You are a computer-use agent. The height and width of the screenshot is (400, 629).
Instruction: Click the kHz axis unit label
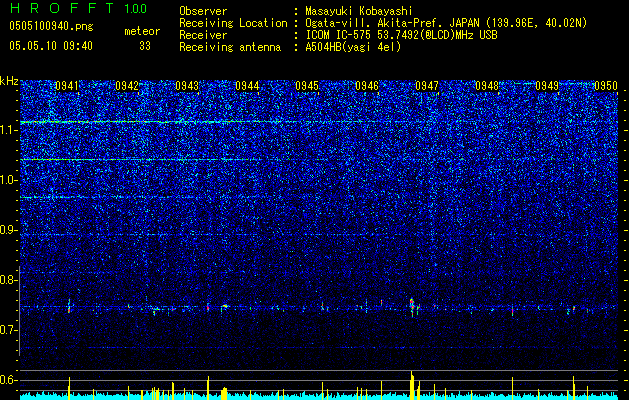tap(9, 81)
